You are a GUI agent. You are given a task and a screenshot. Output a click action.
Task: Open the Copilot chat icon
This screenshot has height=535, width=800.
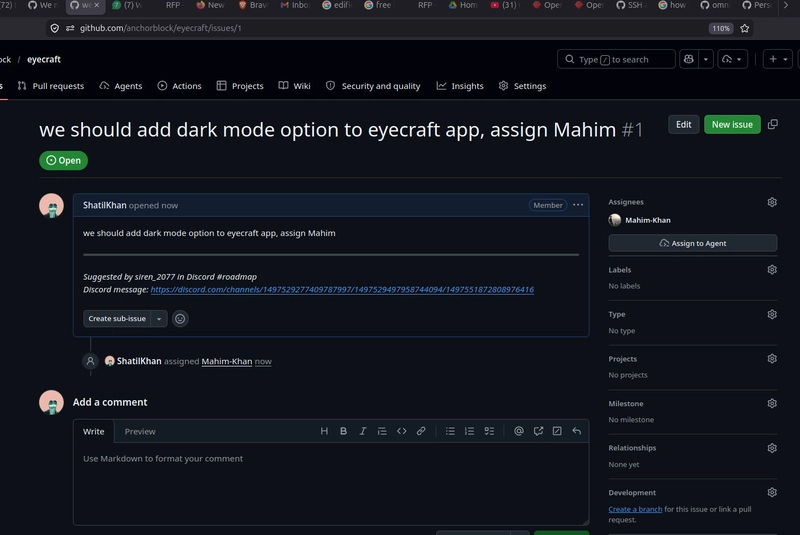click(689, 59)
